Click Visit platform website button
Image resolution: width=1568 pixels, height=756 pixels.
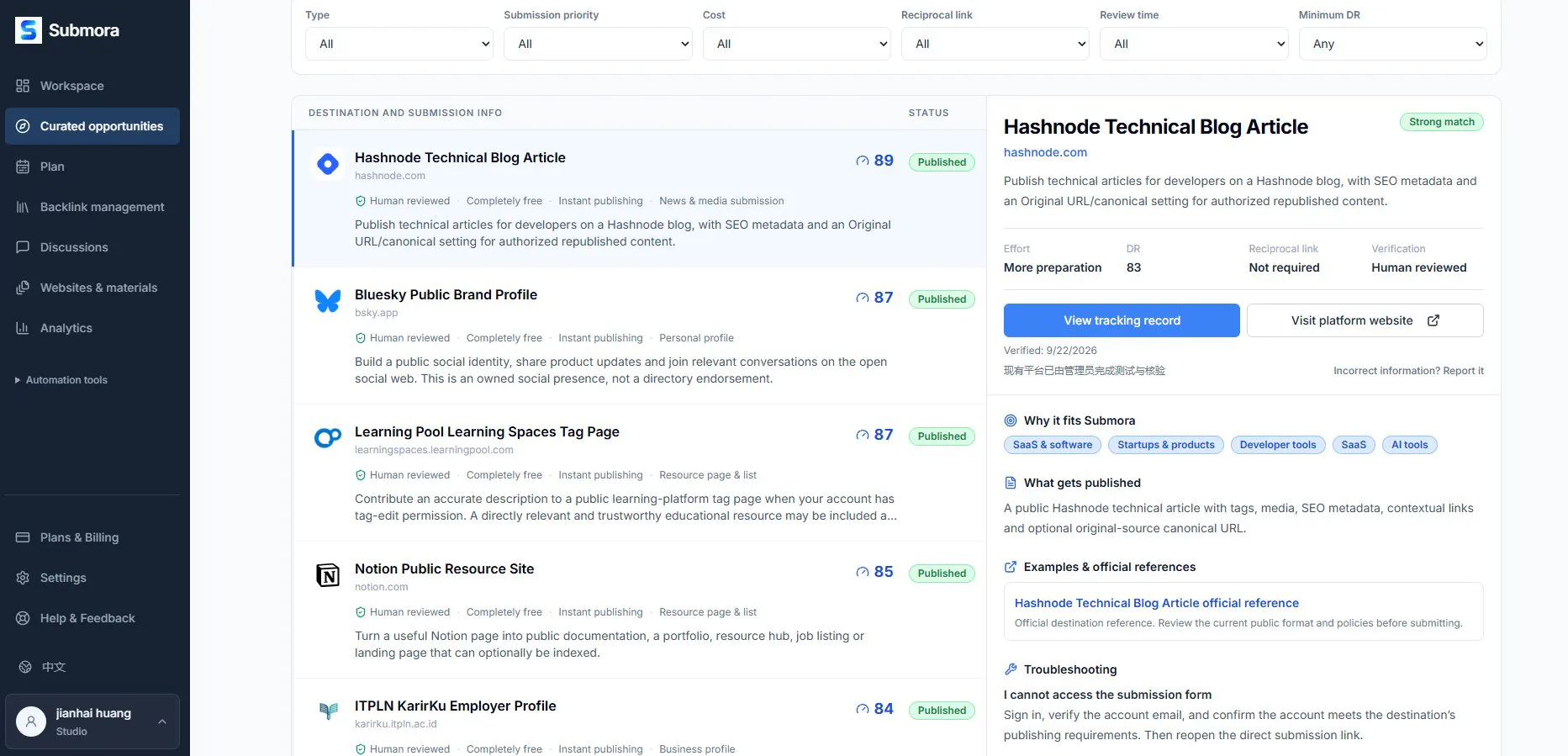(1365, 320)
